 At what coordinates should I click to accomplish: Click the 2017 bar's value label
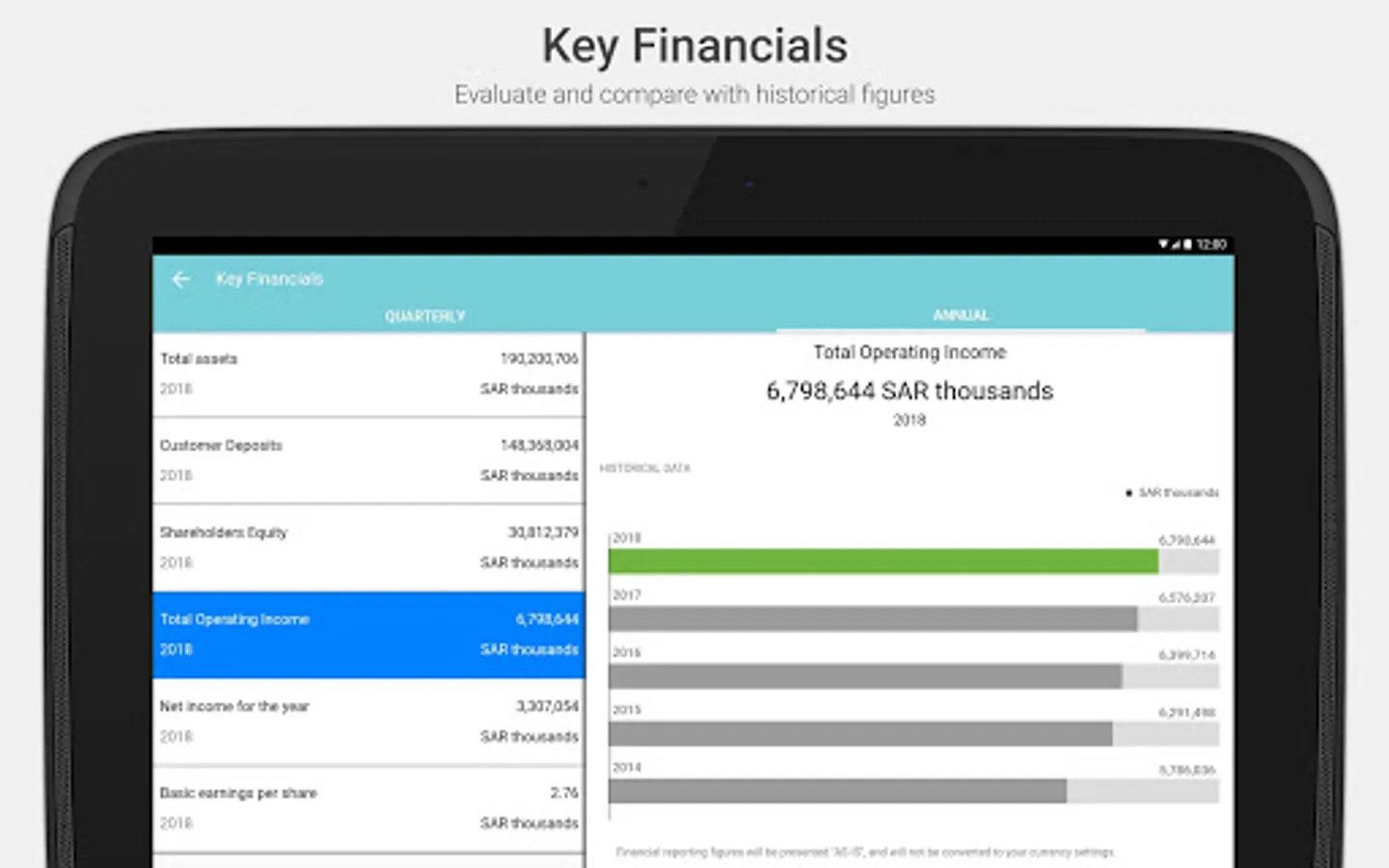pos(1187,598)
